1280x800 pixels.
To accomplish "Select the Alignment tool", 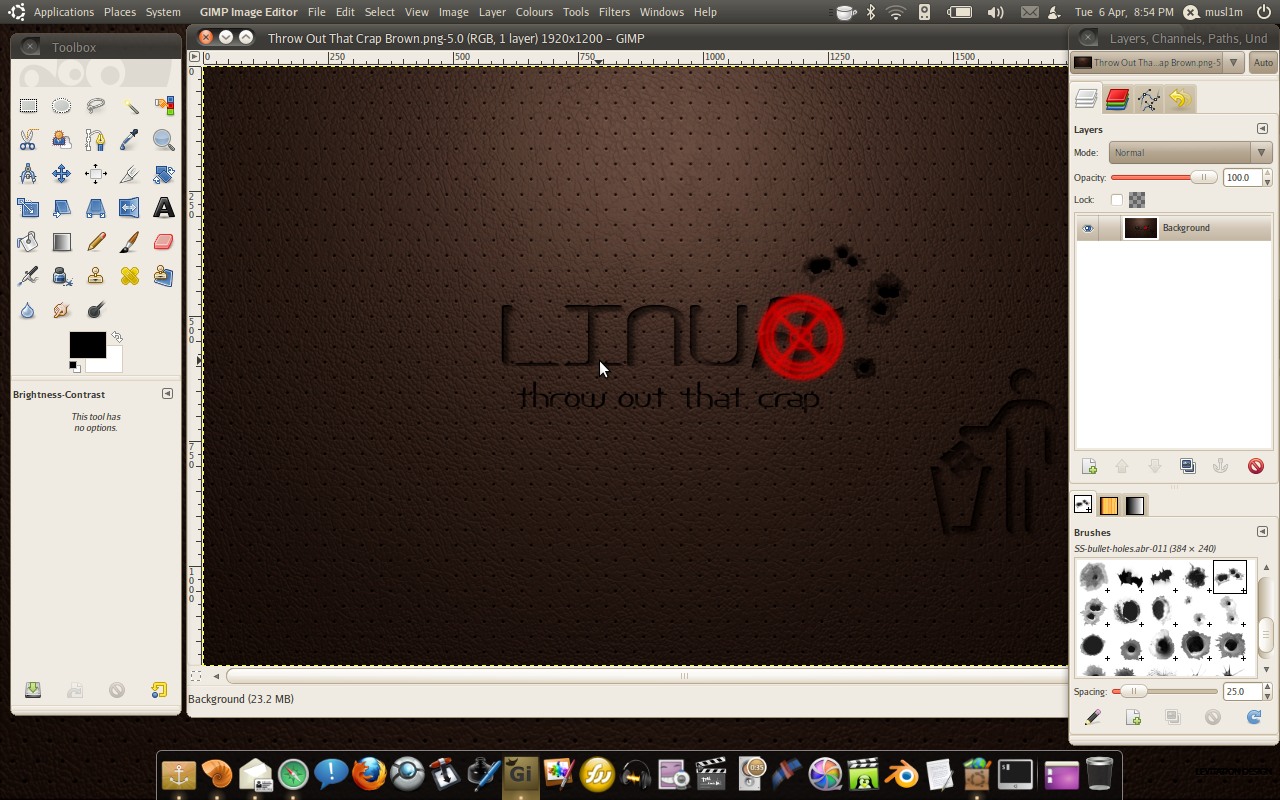I will coord(96,174).
